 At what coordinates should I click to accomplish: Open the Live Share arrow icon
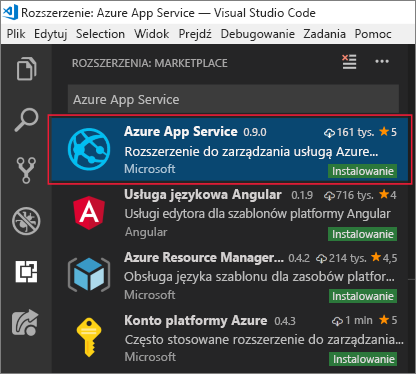coord(26,322)
